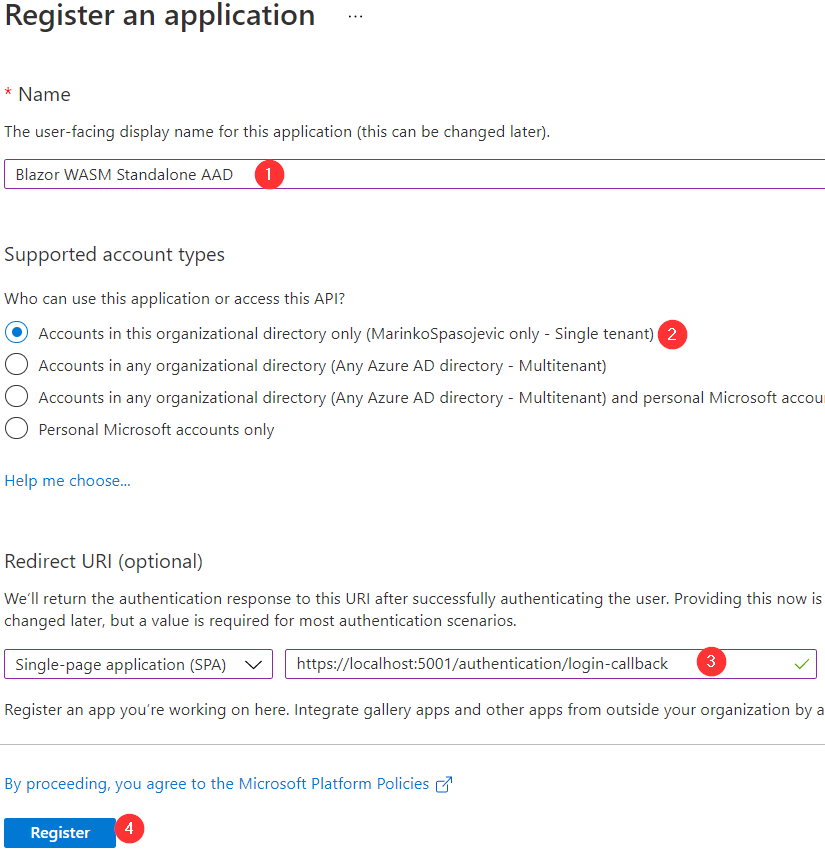Choose Any Azure AD directory Multitenant radio
The height and width of the screenshot is (852, 825).
click(17, 365)
